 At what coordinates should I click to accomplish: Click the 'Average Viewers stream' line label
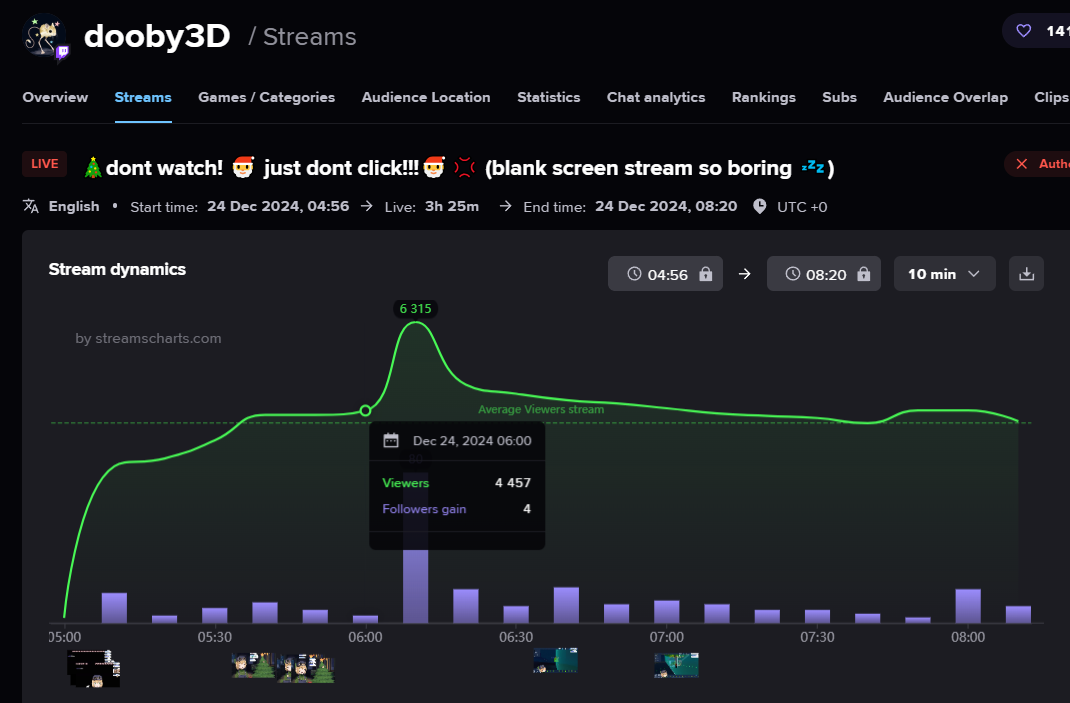click(x=541, y=410)
